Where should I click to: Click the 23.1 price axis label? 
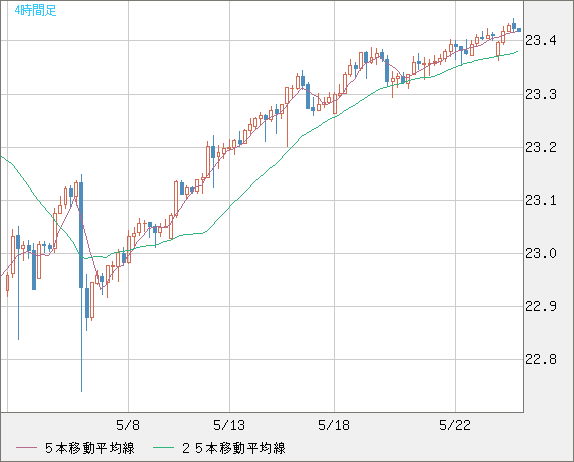click(x=541, y=200)
